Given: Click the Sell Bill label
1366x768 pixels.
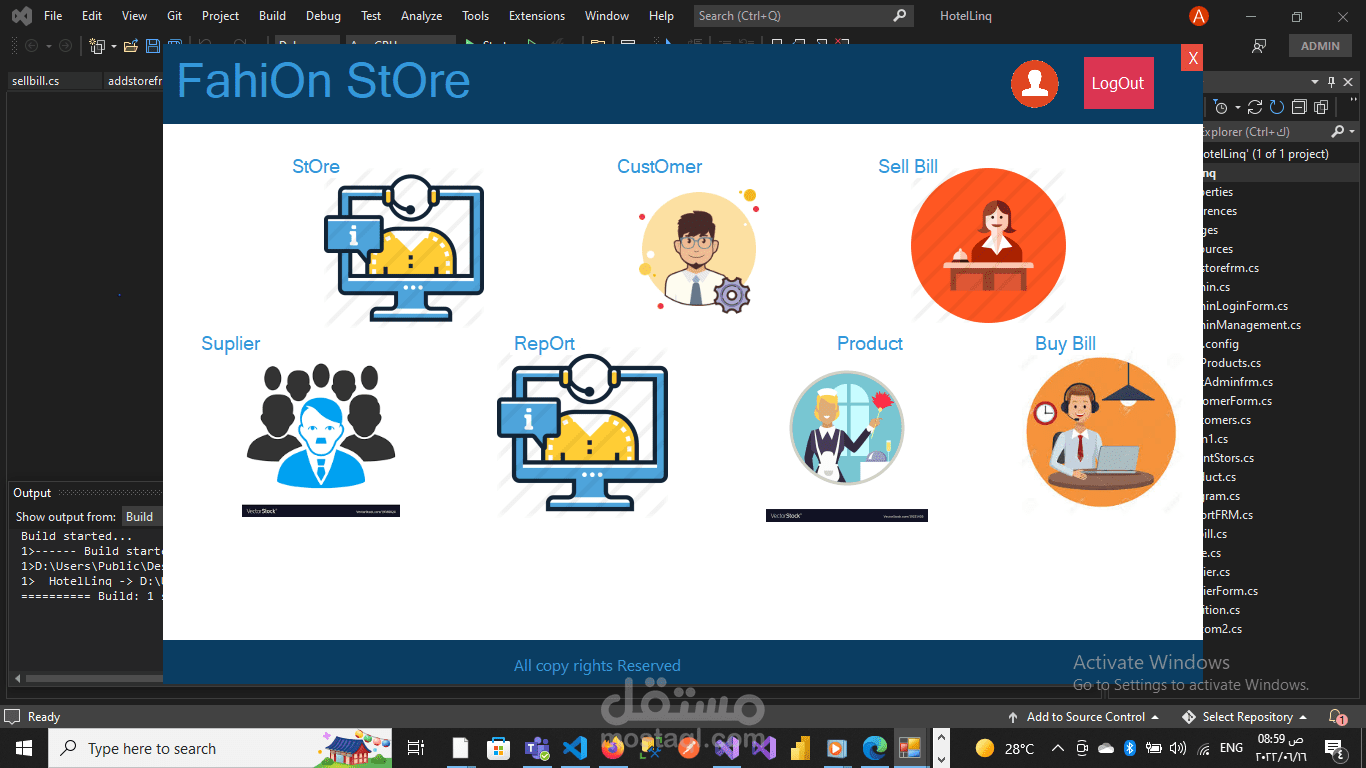Looking at the screenshot, I should pos(908,167).
